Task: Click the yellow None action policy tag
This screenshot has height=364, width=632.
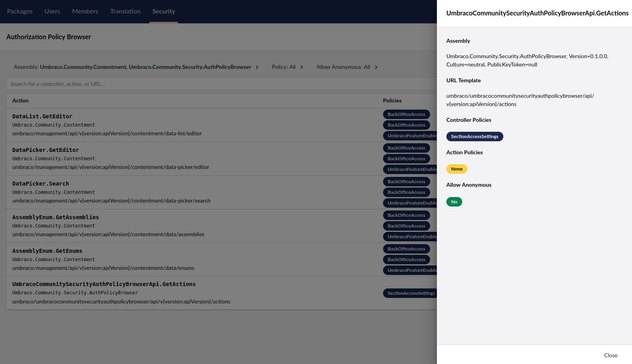Action: [x=456, y=169]
